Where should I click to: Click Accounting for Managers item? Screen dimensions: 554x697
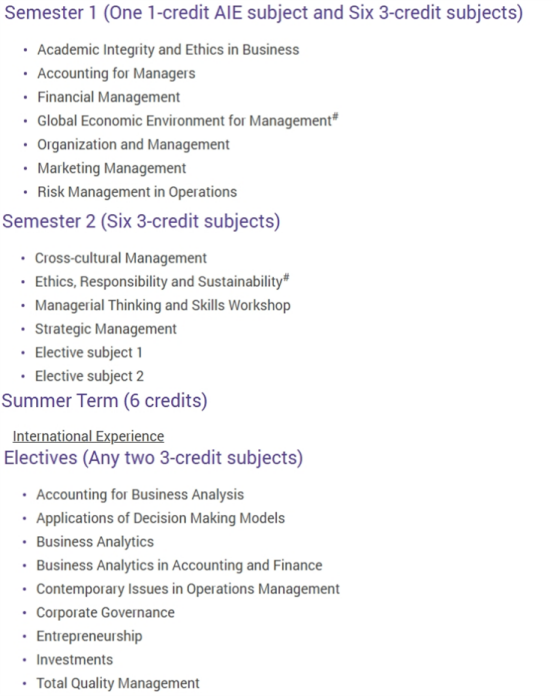coord(116,73)
